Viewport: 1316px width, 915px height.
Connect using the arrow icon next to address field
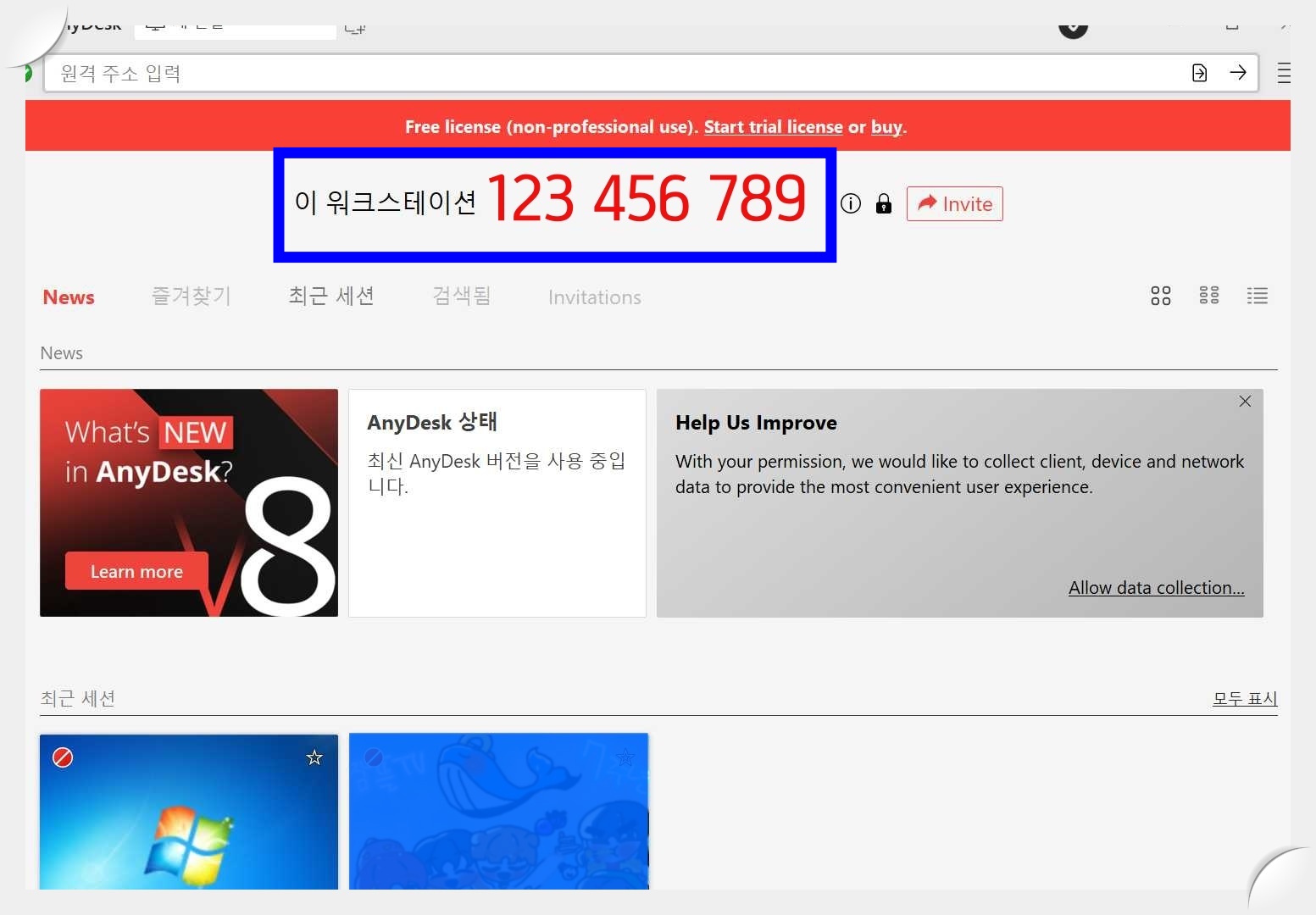click(x=1238, y=73)
